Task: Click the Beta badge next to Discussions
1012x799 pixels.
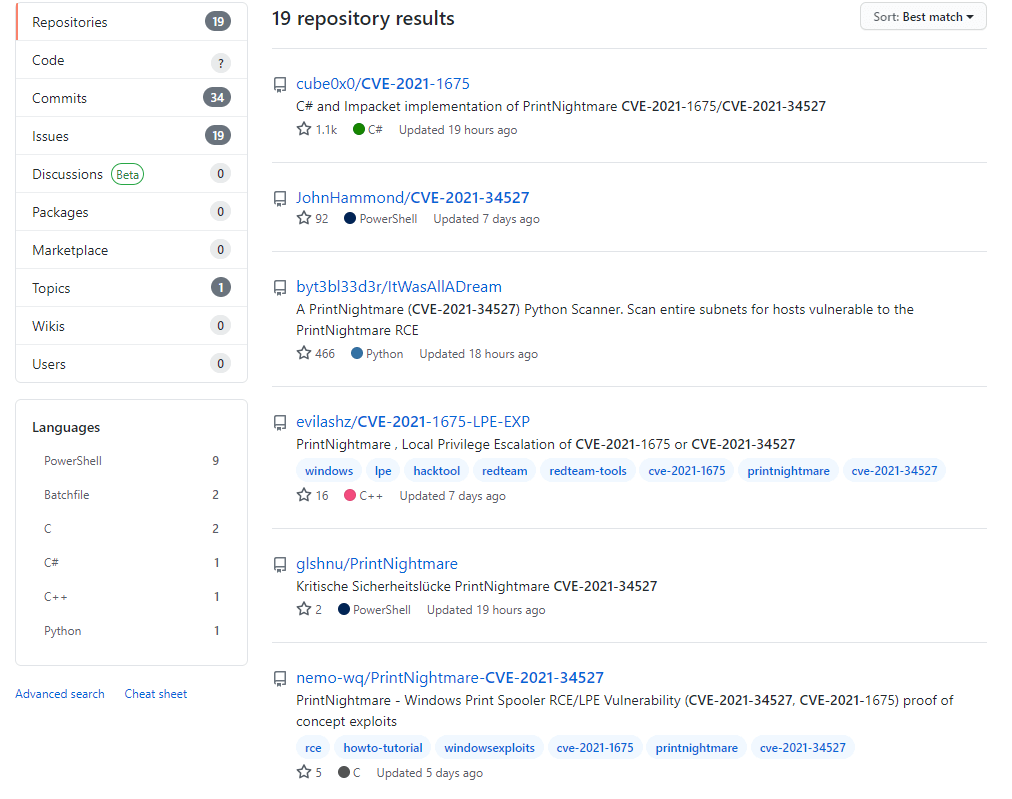Action: 127,173
